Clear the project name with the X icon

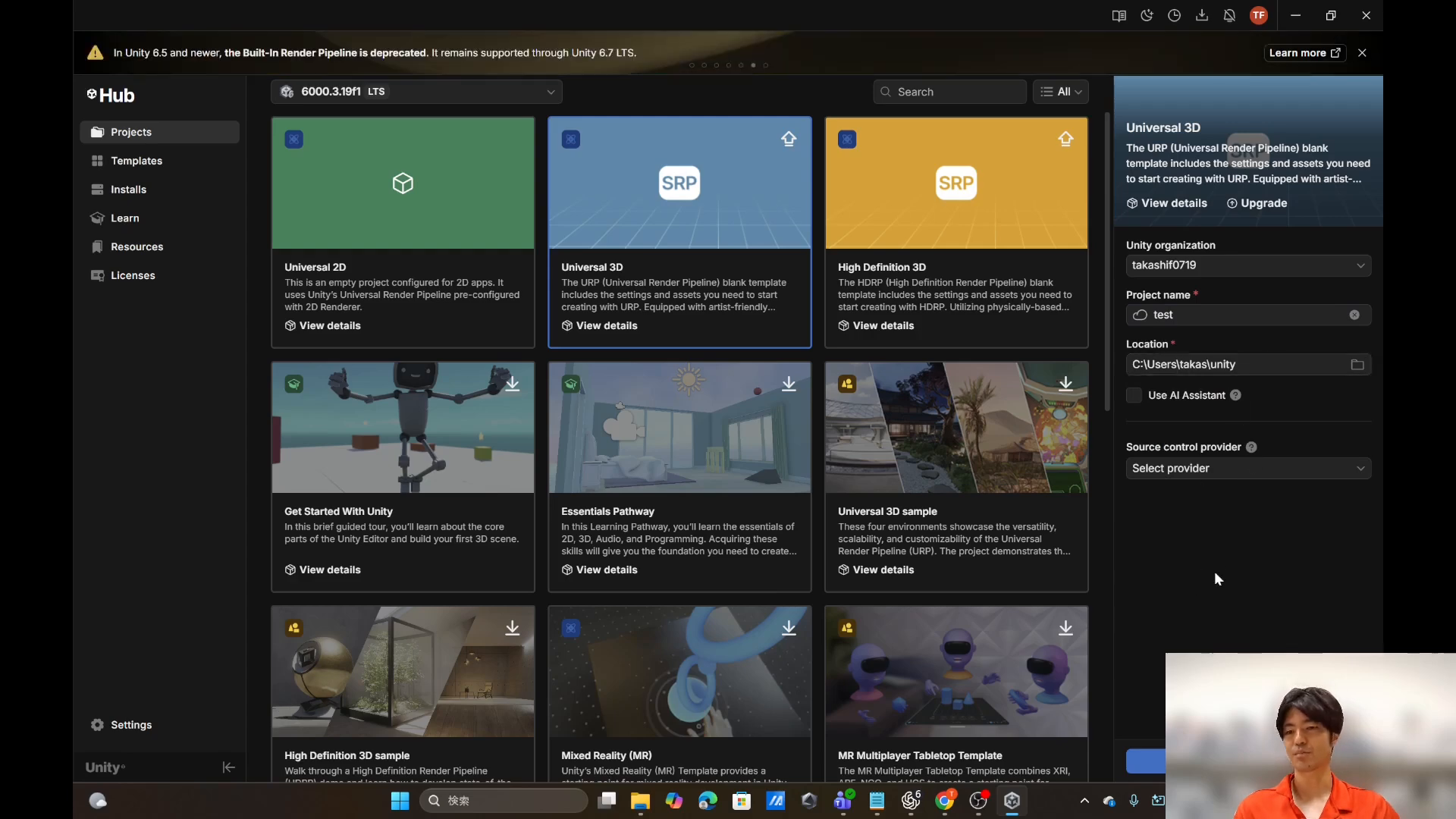[1354, 315]
